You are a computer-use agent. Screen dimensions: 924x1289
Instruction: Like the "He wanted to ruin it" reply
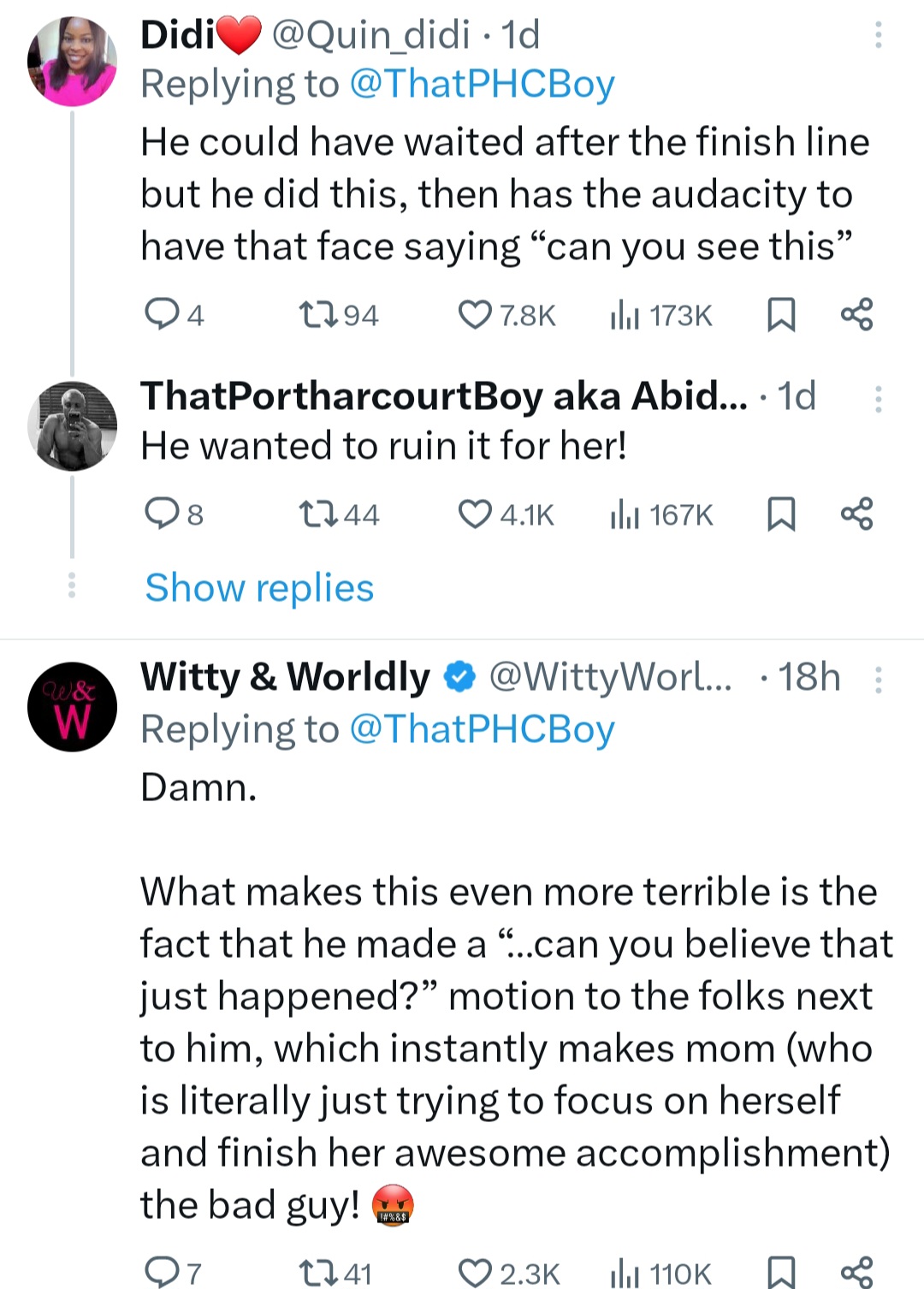(475, 514)
